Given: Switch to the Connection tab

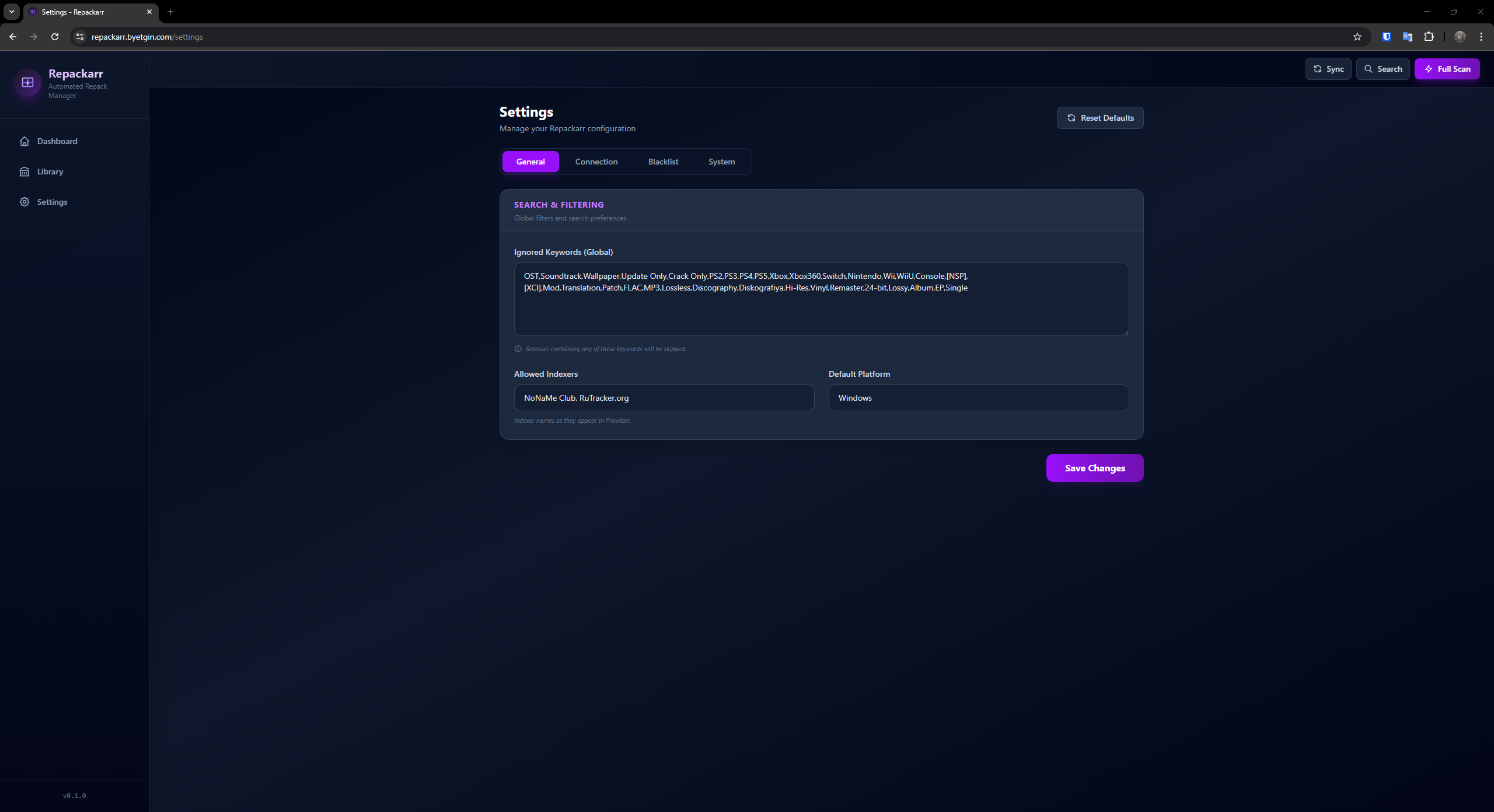Looking at the screenshot, I should 596,162.
